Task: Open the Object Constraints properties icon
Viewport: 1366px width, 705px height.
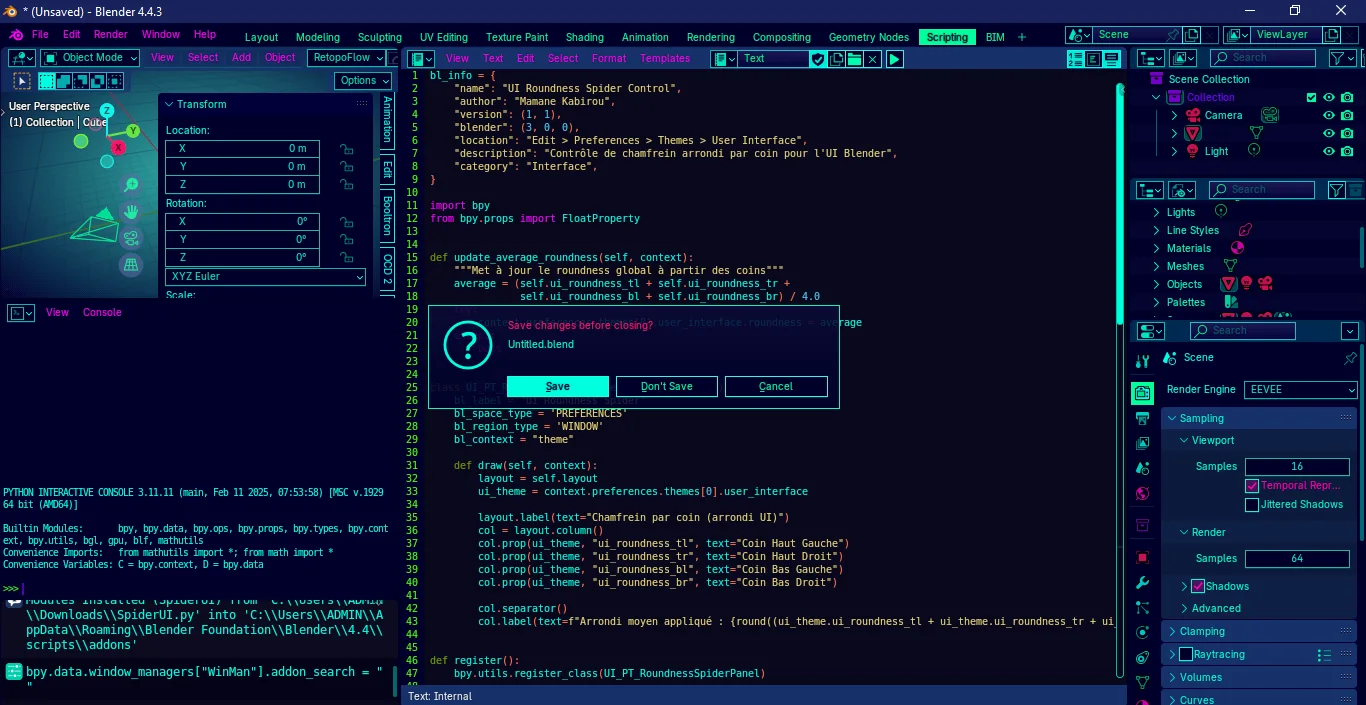Action: (1143, 657)
